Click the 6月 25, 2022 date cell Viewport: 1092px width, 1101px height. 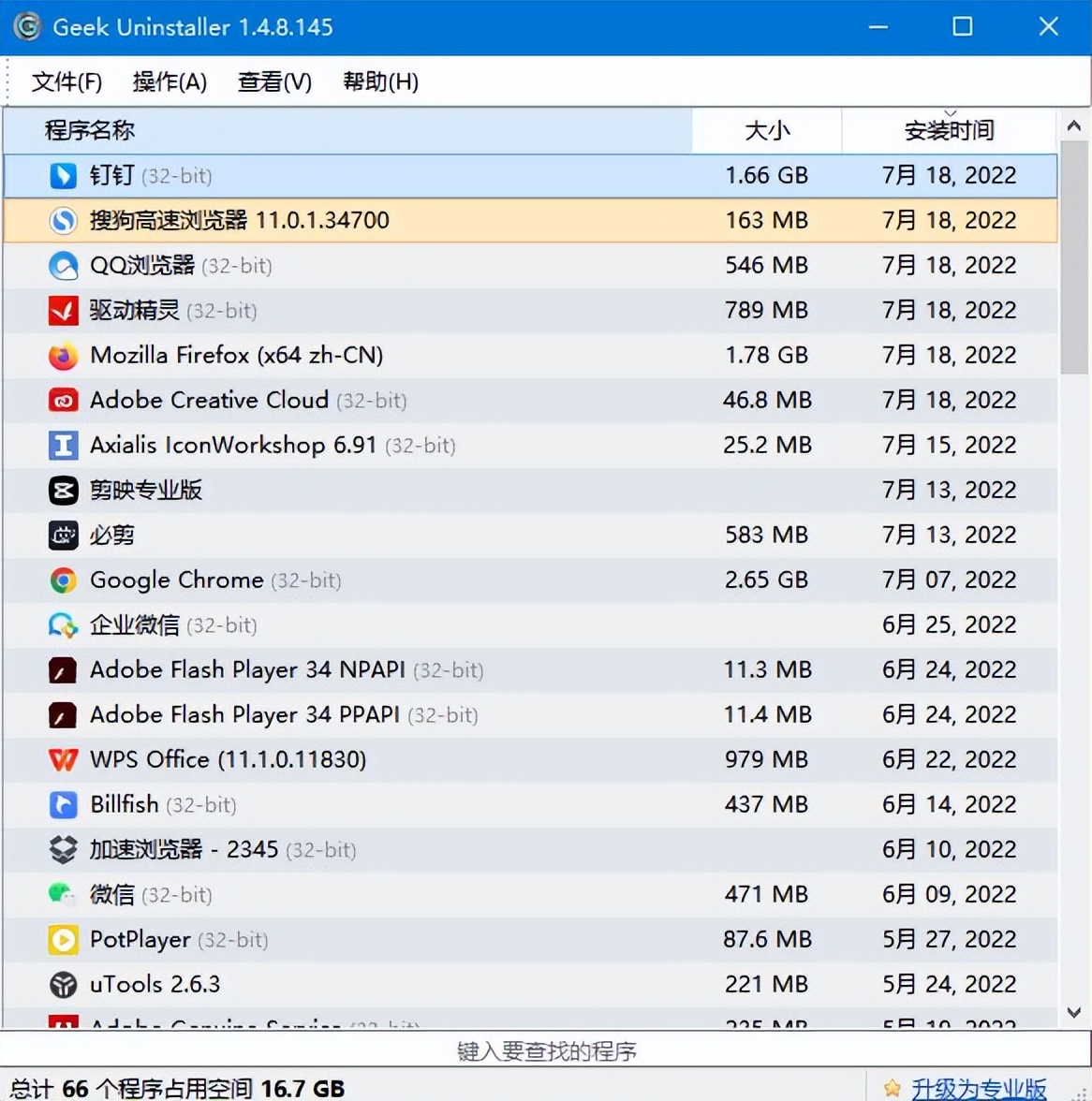[x=950, y=625]
